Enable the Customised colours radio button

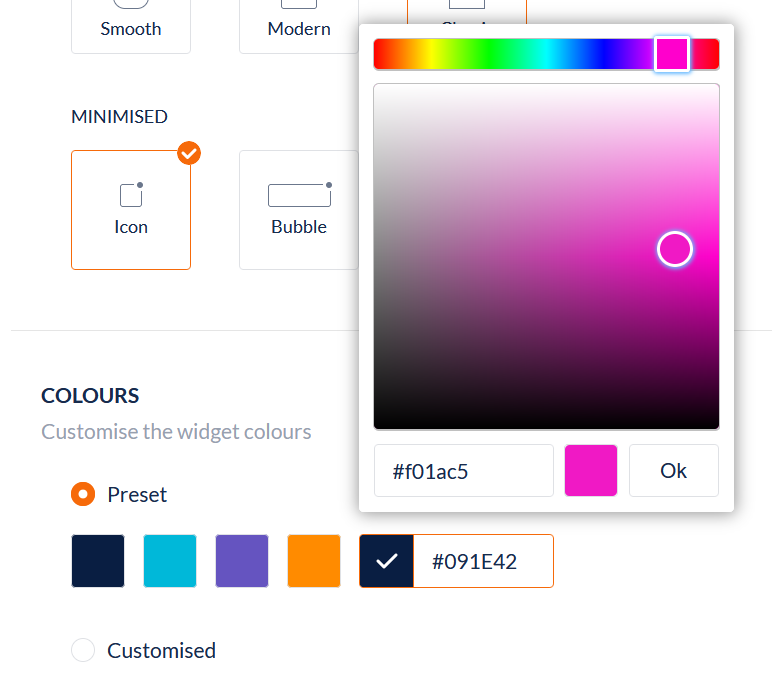(x=84, y=650)
